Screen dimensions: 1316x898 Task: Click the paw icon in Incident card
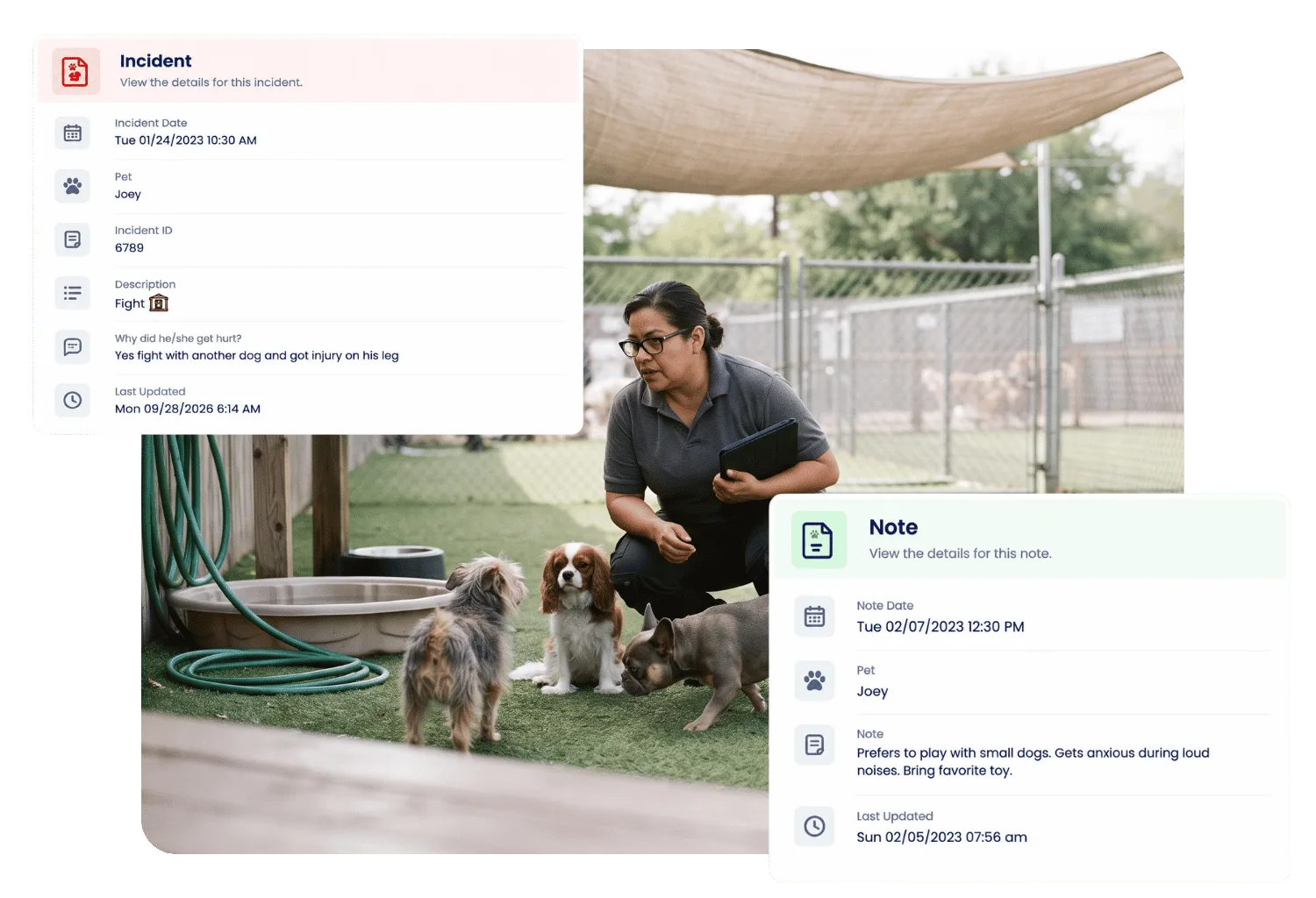(73, 186)
